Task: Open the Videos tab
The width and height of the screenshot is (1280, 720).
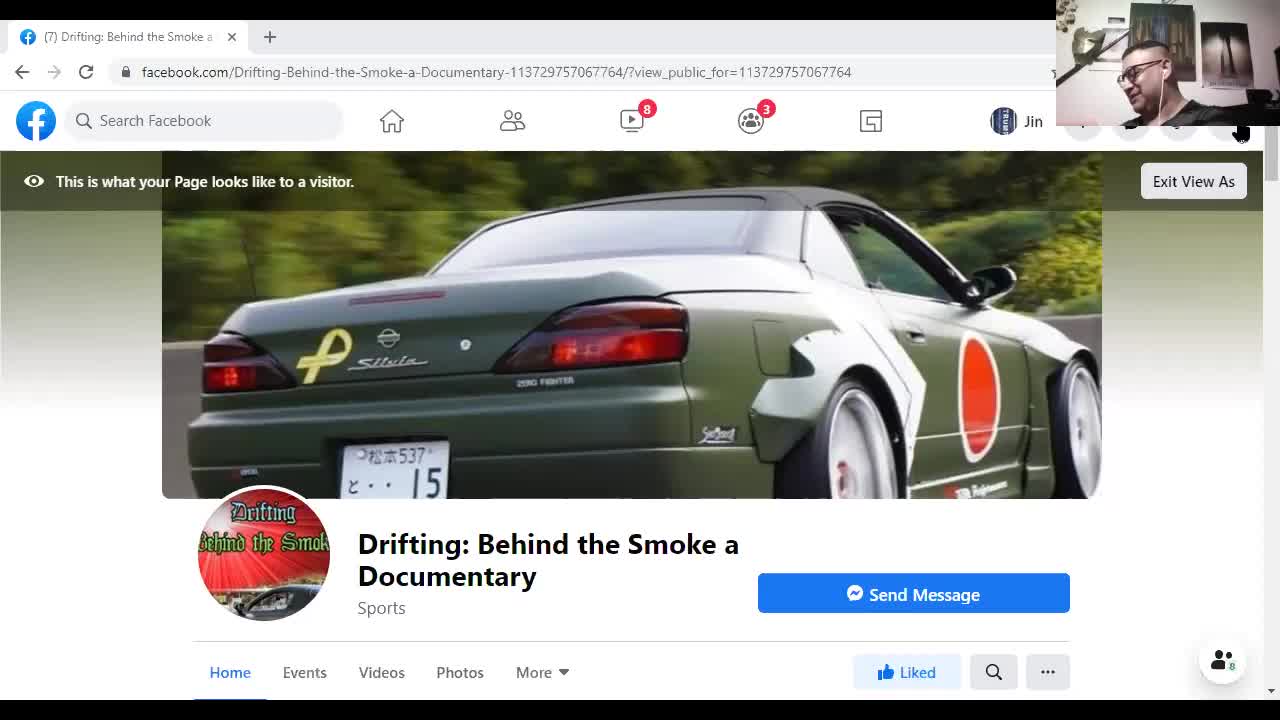Action: [381, 672]
